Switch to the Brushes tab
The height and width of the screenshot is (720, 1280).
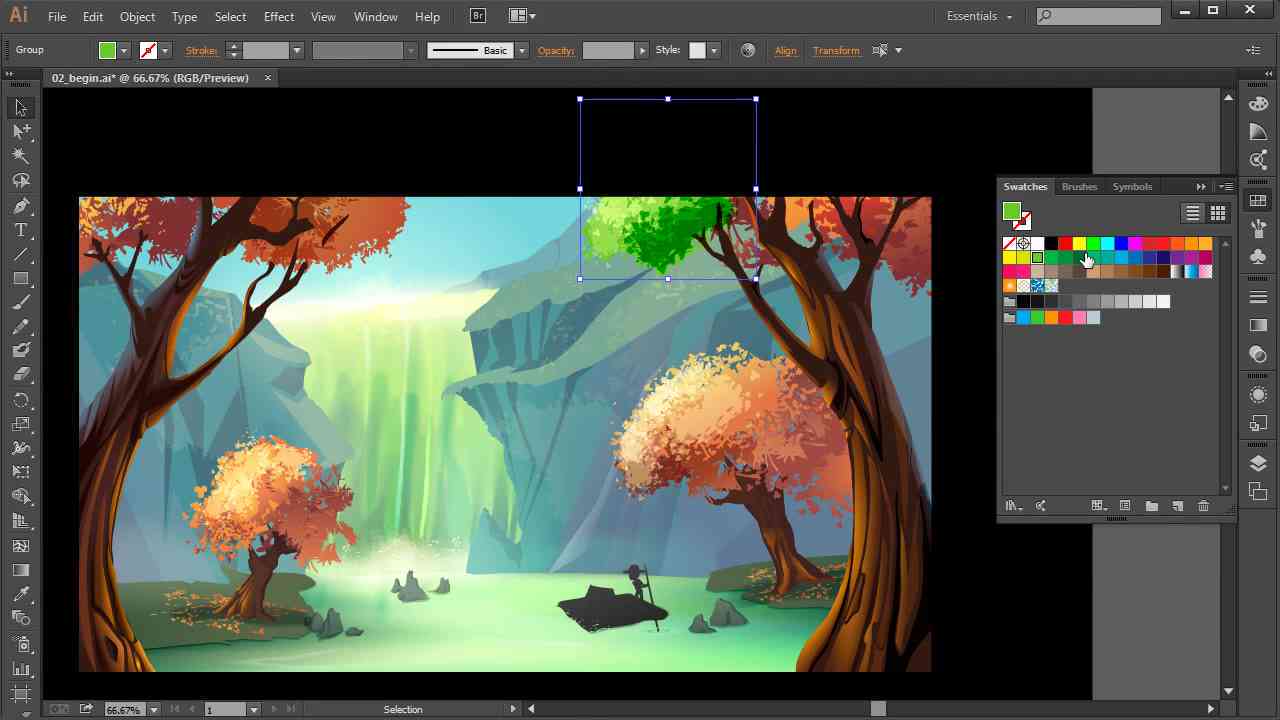click(1079, 186)
